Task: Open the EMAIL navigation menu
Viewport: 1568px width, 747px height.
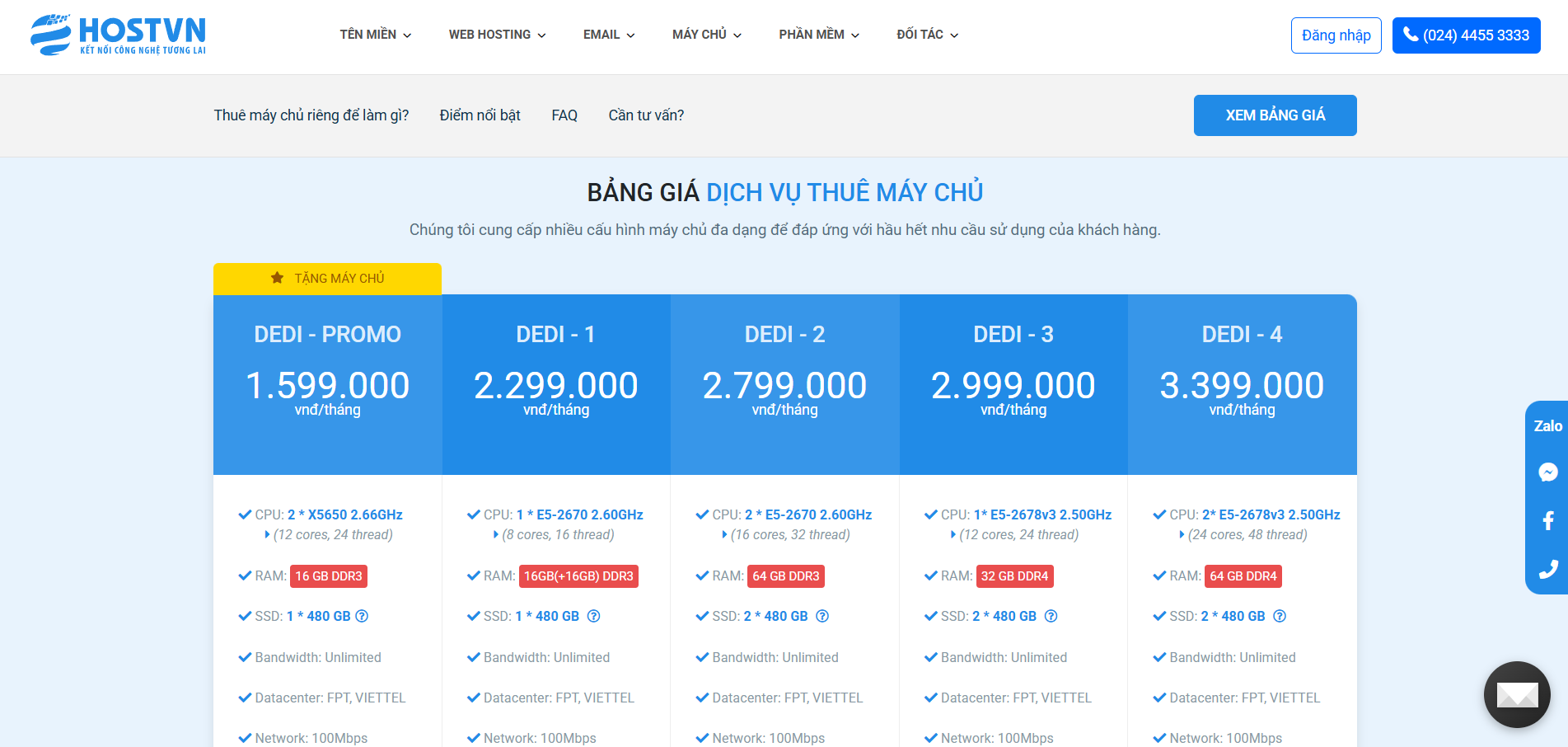Action: pos(609,35)
